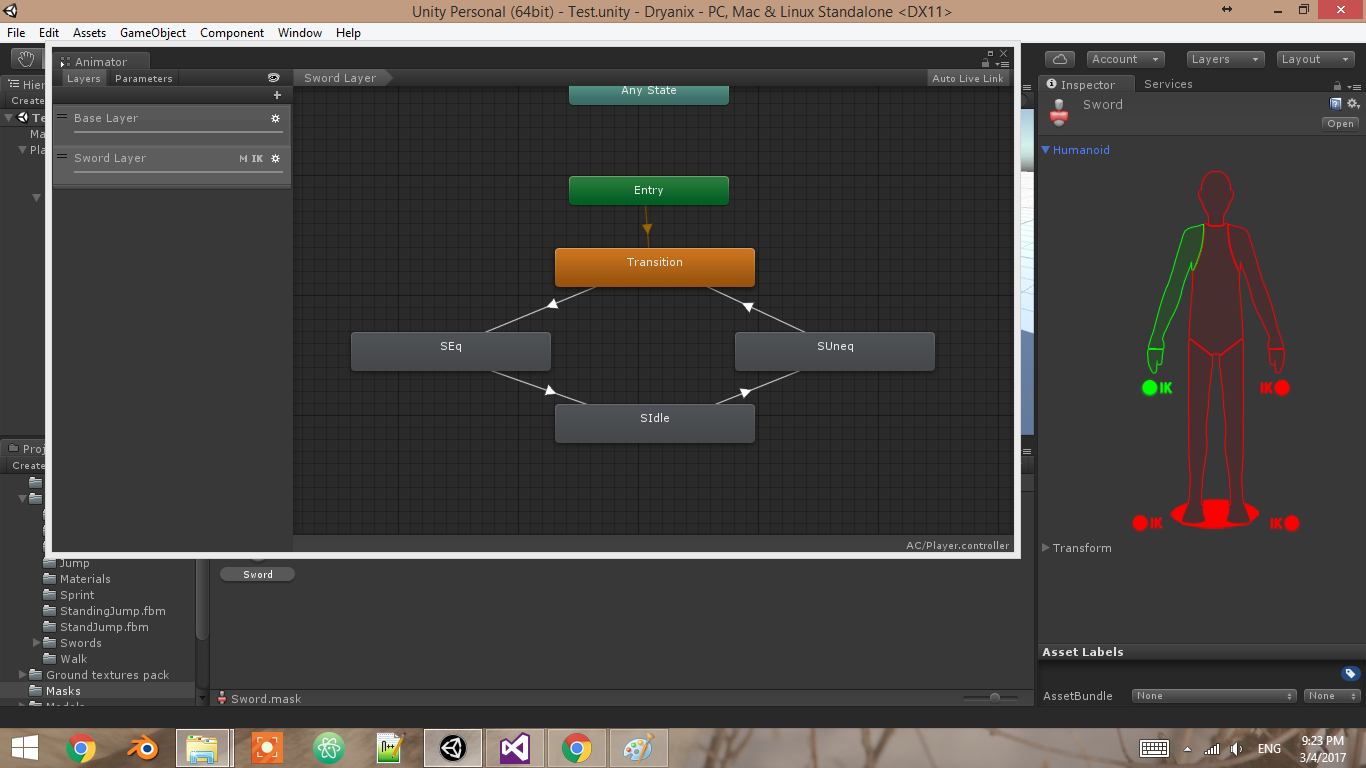Open the Assets menu
This screenshot has width=1366, height=768.
tap(89, 32)
